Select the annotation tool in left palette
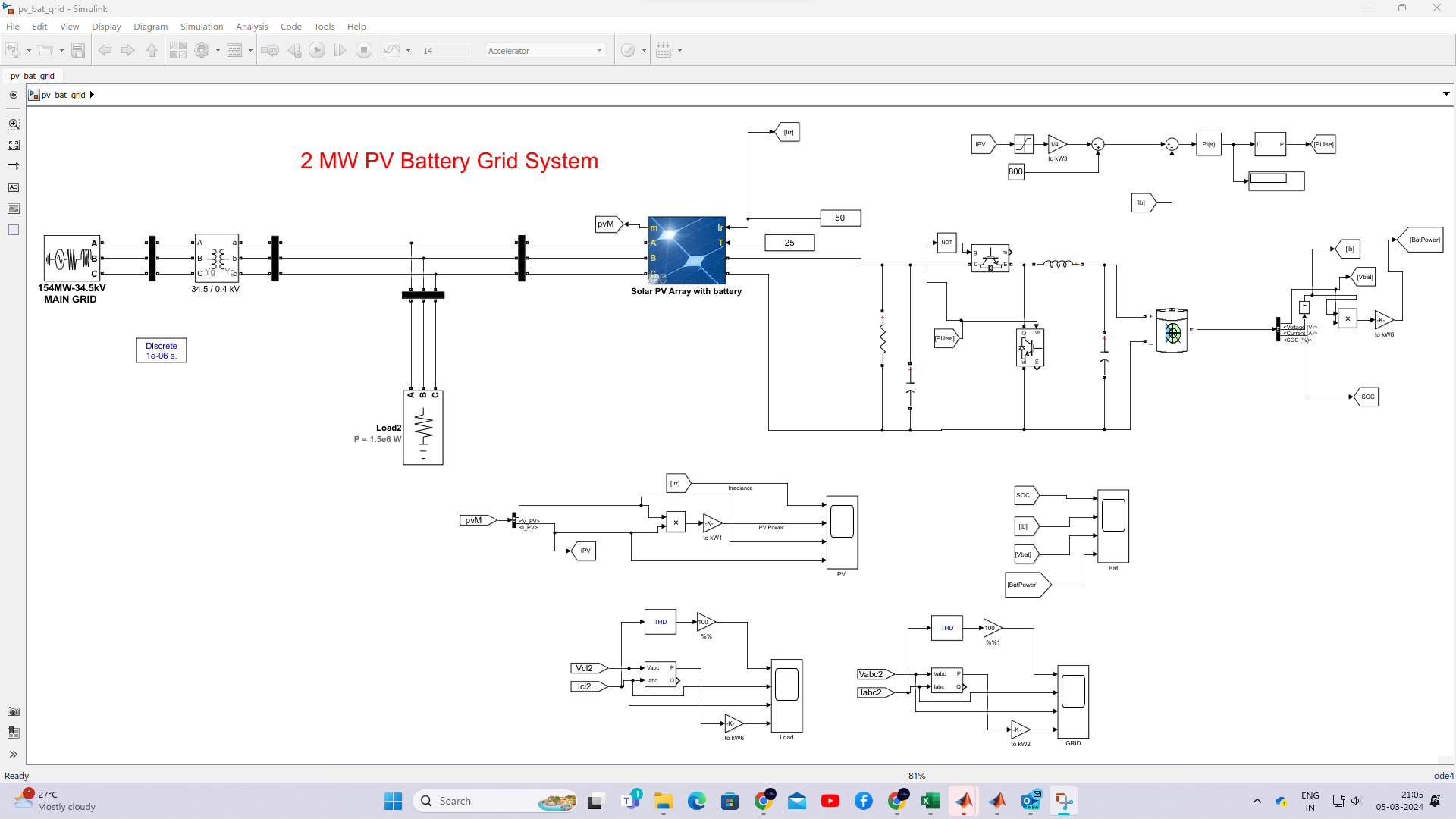The image size is (1456, 819). (x=14, y=187)
